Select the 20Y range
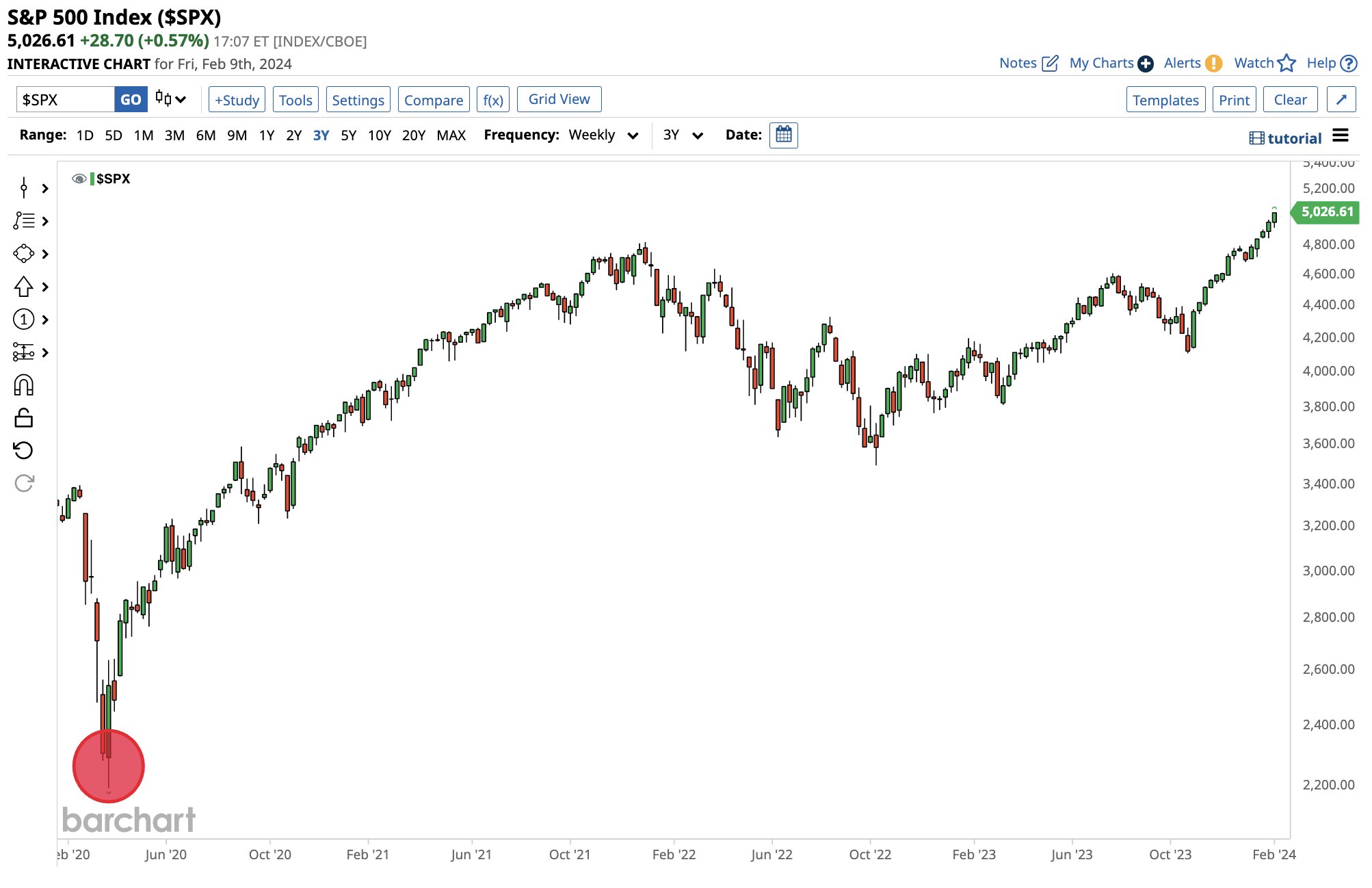 [414, 135]
